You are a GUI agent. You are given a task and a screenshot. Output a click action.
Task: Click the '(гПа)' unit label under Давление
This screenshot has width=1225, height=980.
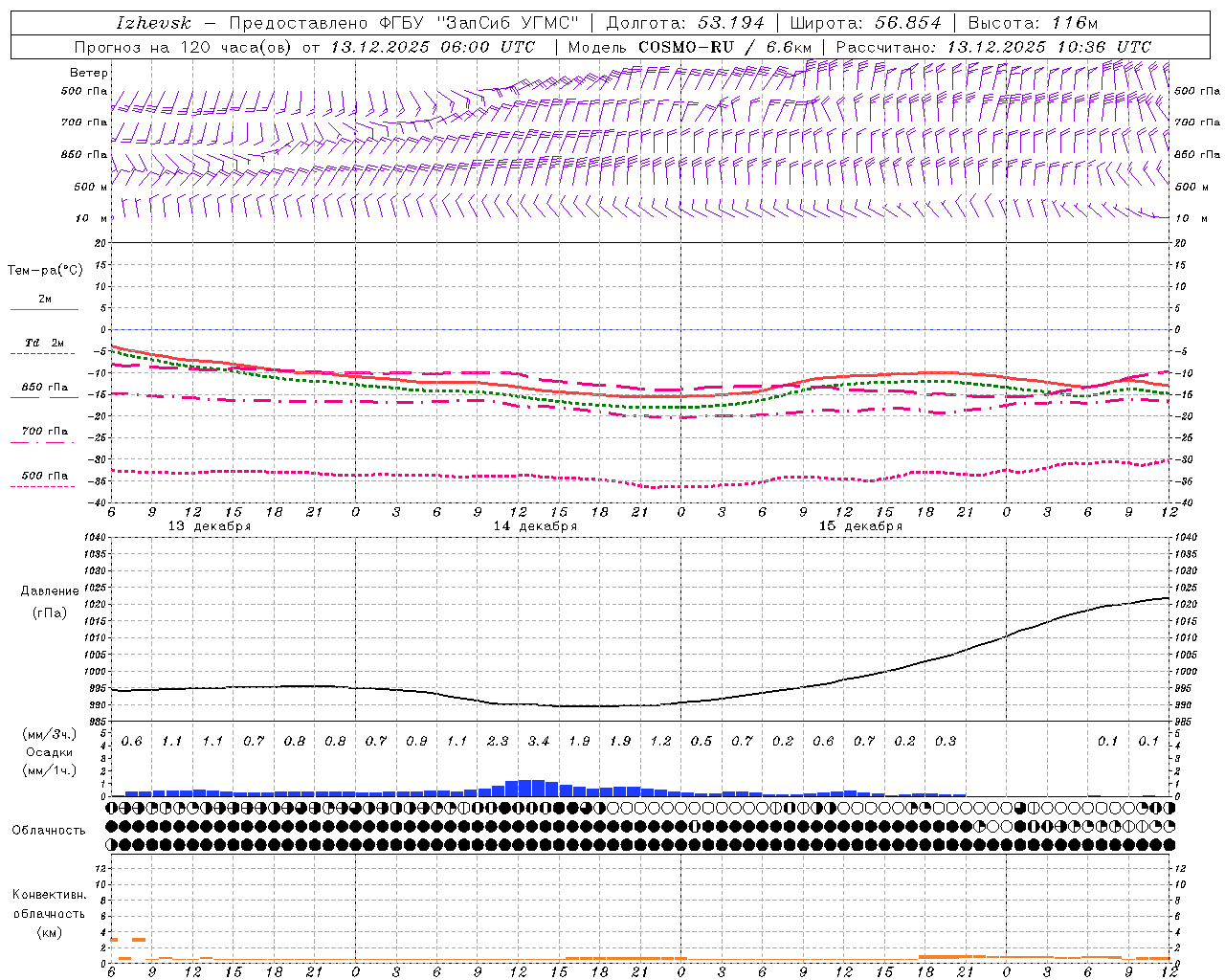click(x=50, y=612)
